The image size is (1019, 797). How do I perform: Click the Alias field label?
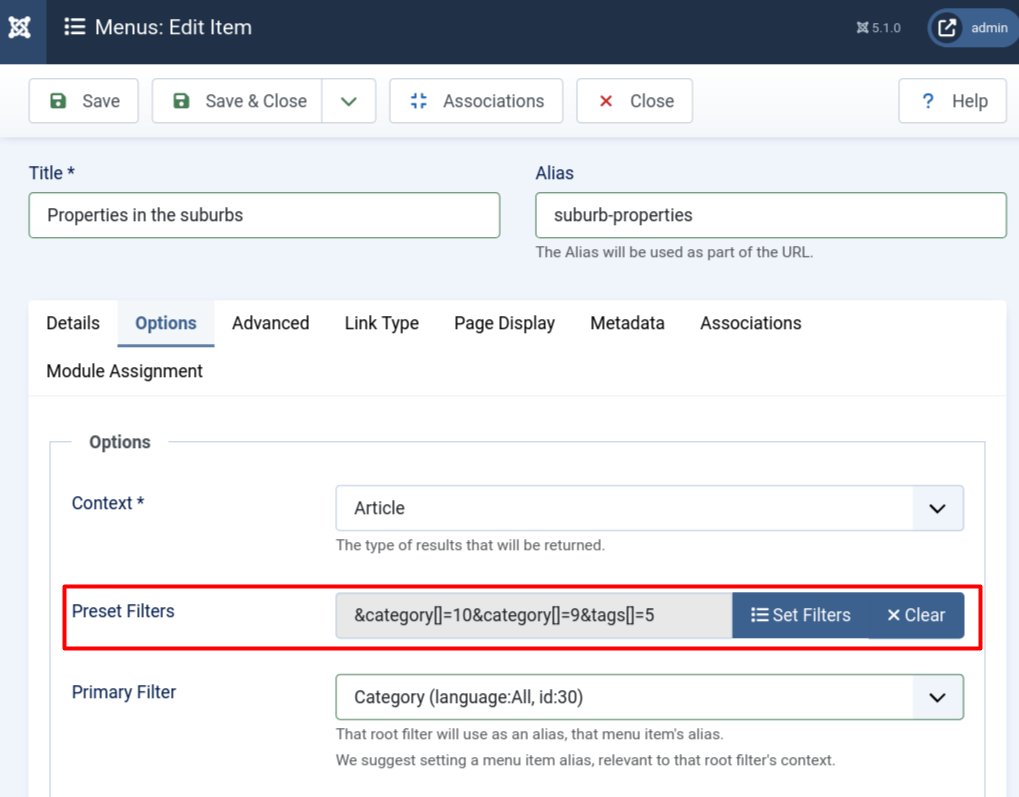pyautogui.click(x=554, y=173)
